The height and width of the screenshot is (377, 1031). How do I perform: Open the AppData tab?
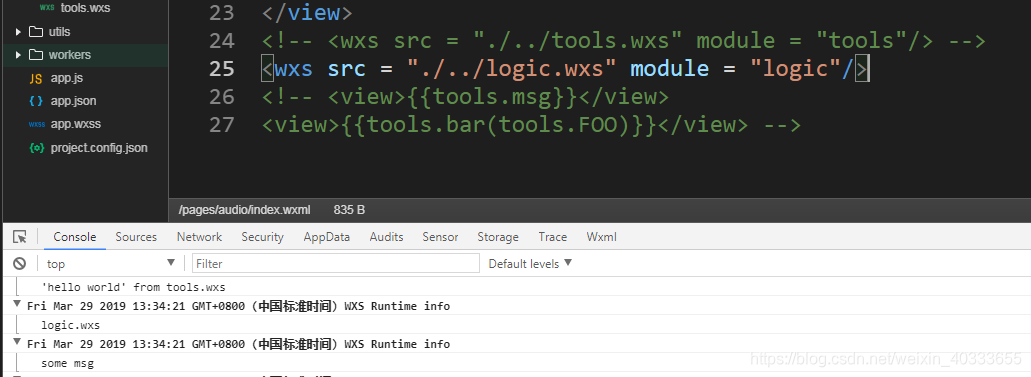327,237
